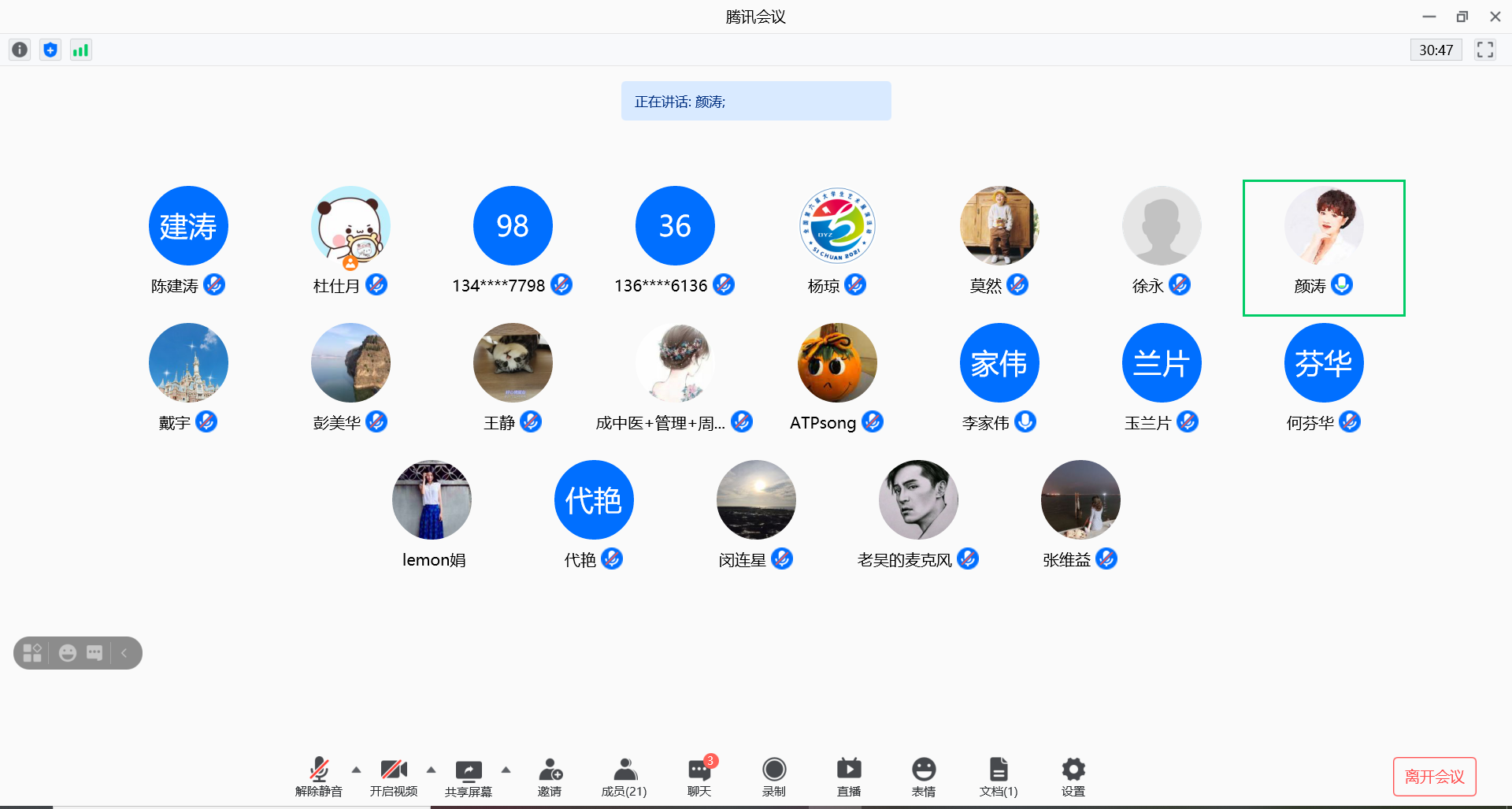Image resolution: width=1512 pixels, height=809 pixels.
Task: Select 老吴的麦克风 portrait avatar
Action: tap(918, 500)
